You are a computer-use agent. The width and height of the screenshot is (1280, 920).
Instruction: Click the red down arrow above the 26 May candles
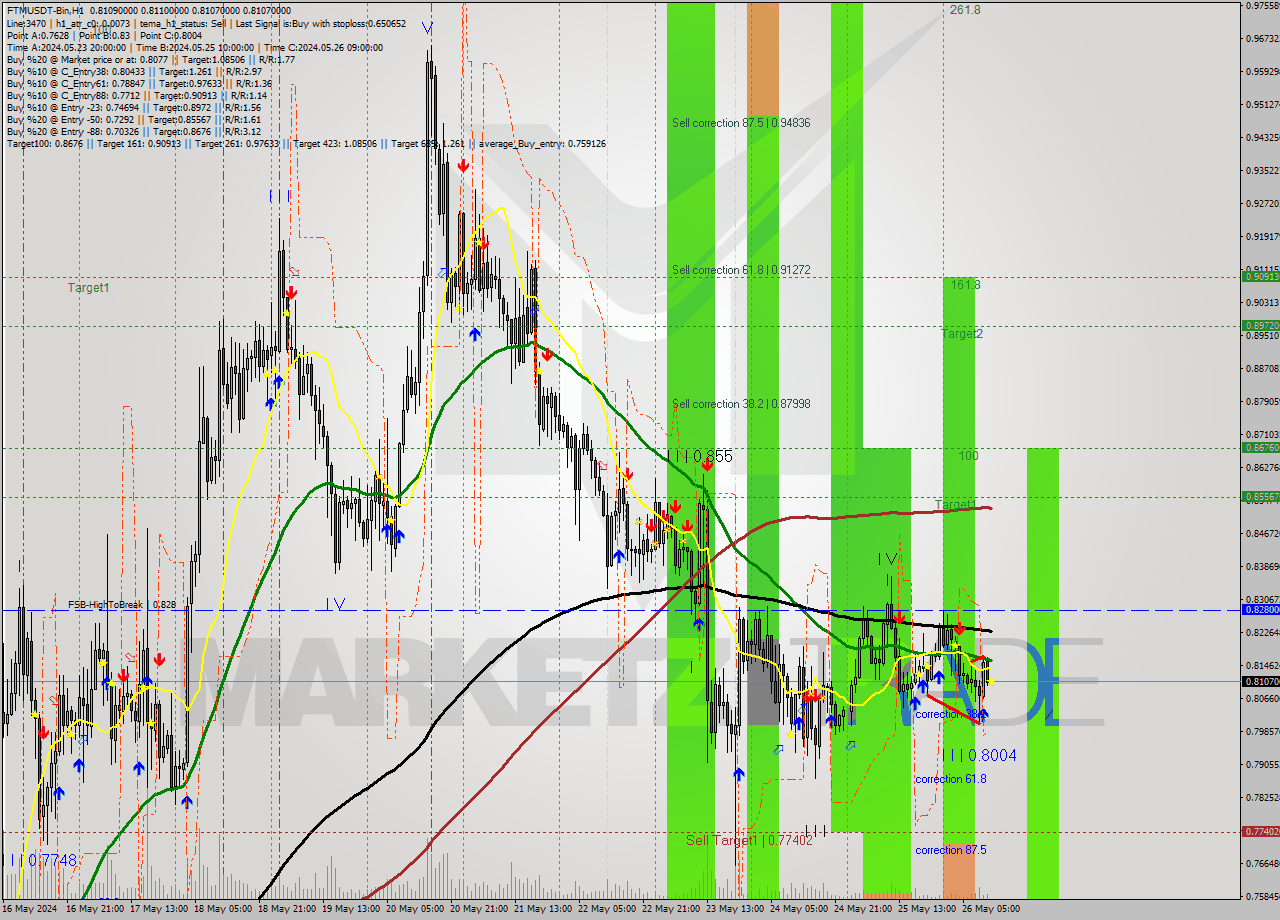pos(960,628)
